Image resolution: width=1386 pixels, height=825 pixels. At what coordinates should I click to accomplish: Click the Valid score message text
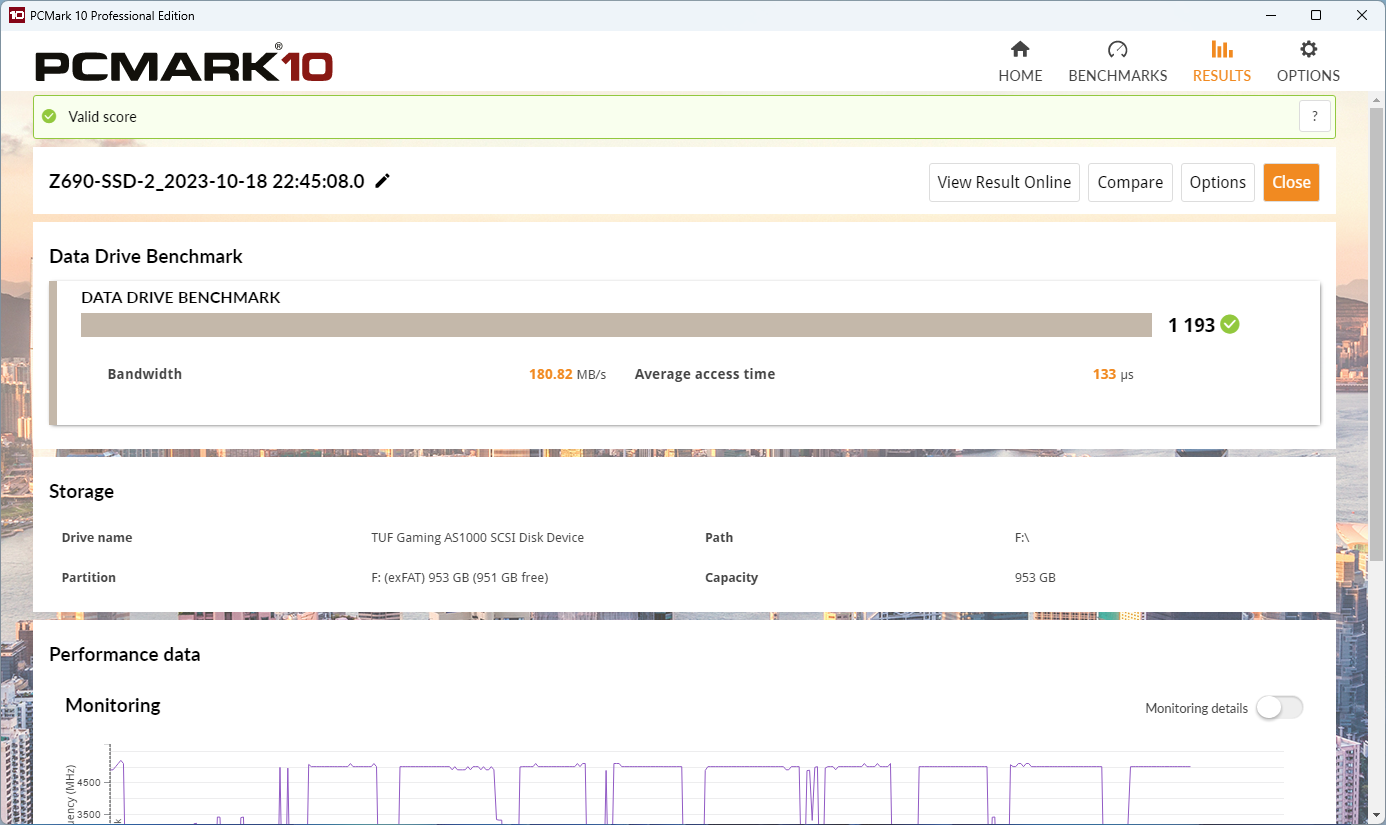tap(102, 116)
